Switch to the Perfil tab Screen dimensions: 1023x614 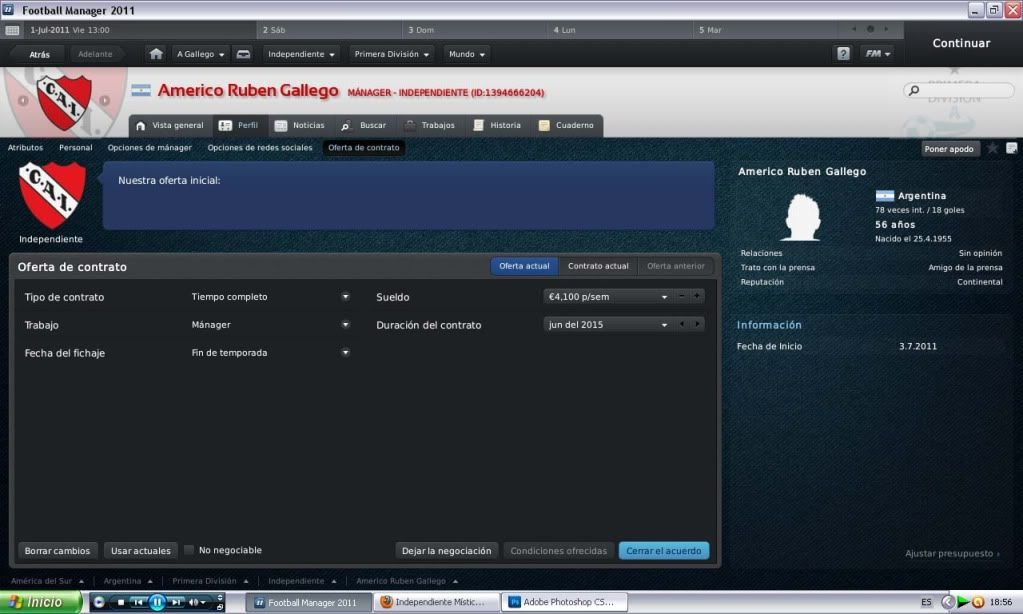(239, 125)
